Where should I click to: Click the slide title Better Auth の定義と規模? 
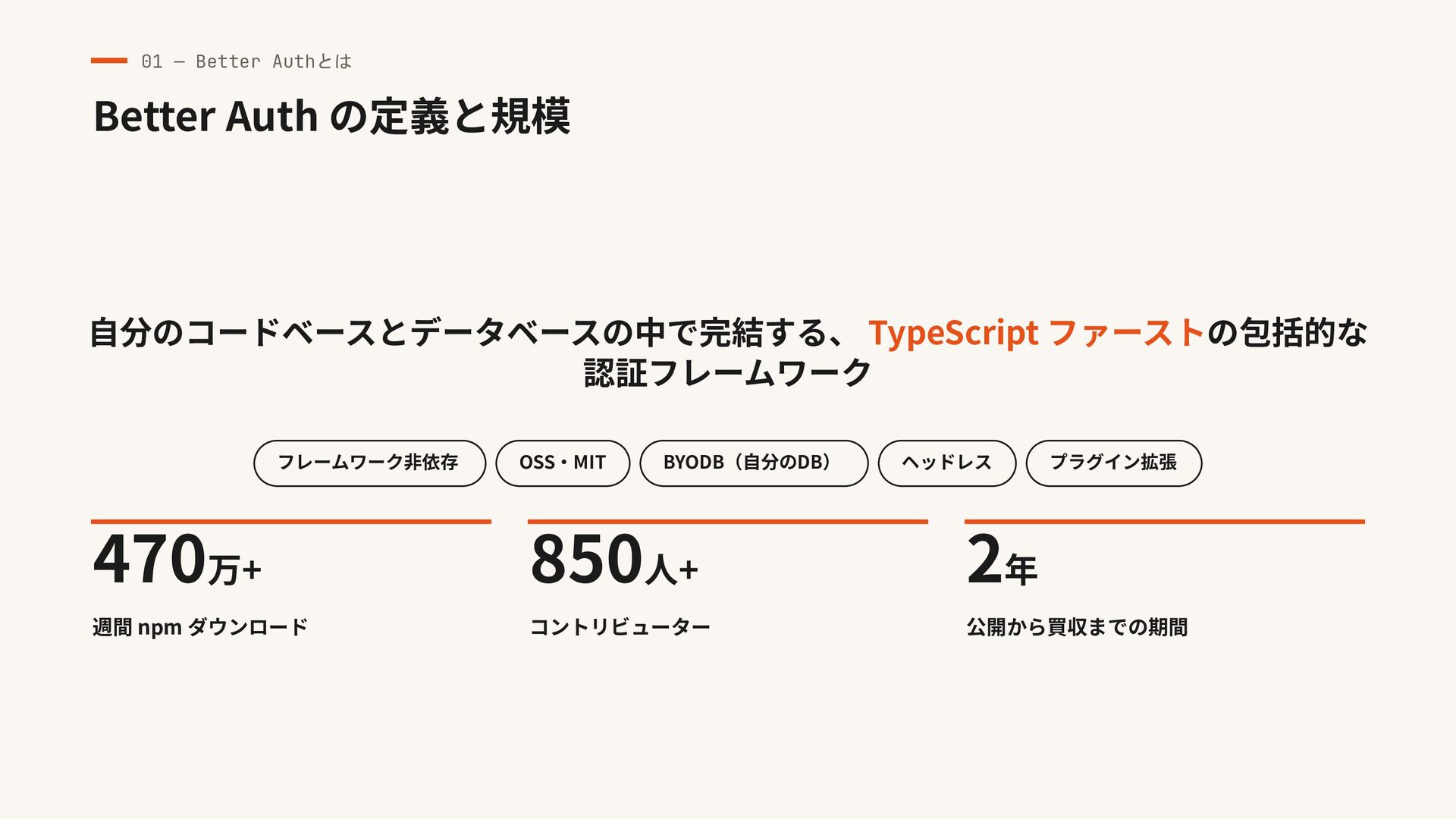pos(331,116)
